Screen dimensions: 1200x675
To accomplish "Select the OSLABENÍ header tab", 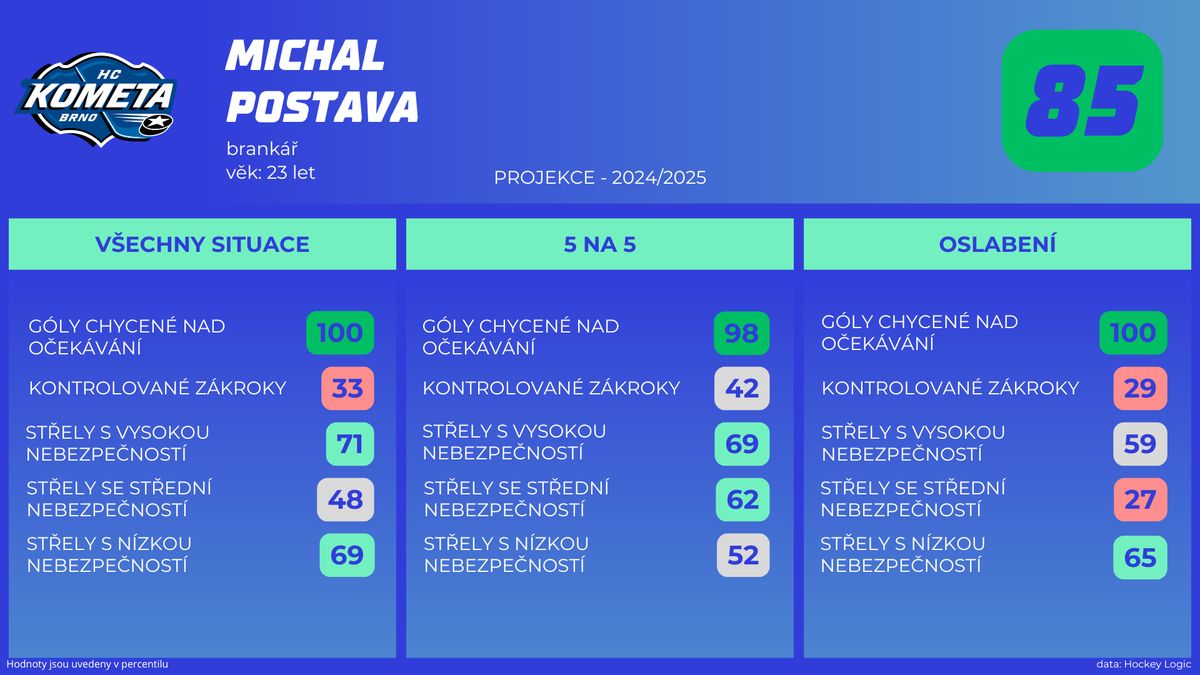I will pos(998,244).
